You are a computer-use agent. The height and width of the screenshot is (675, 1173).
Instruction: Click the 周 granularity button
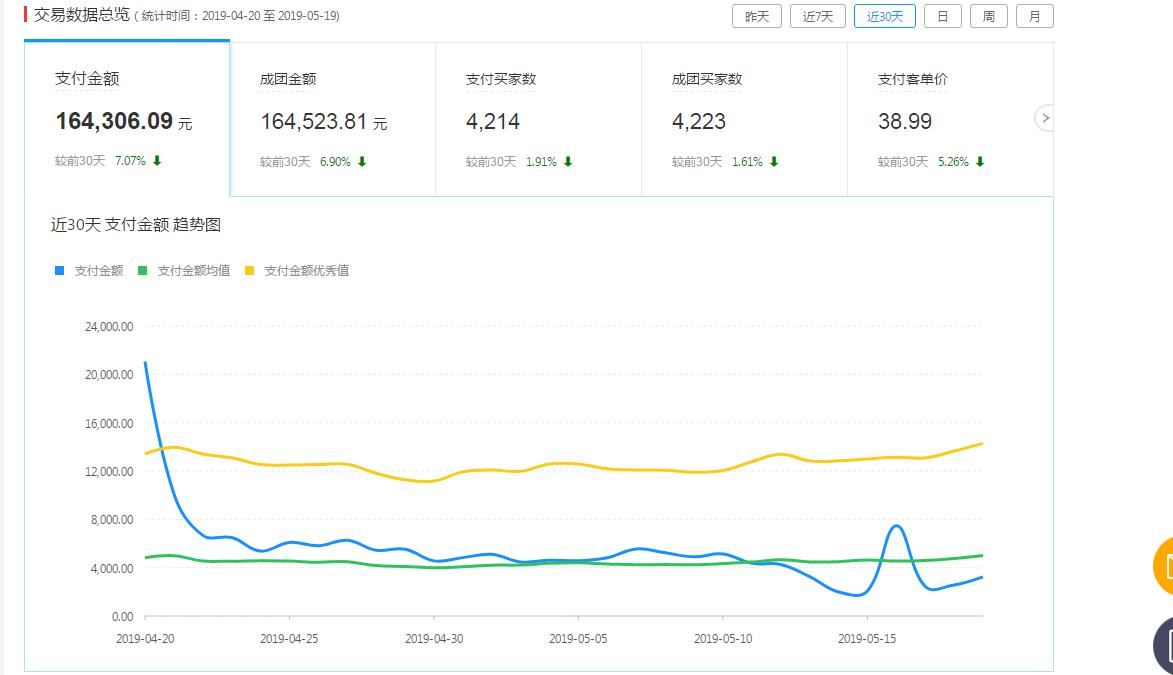pyautogui.click(x=988, y=16)
